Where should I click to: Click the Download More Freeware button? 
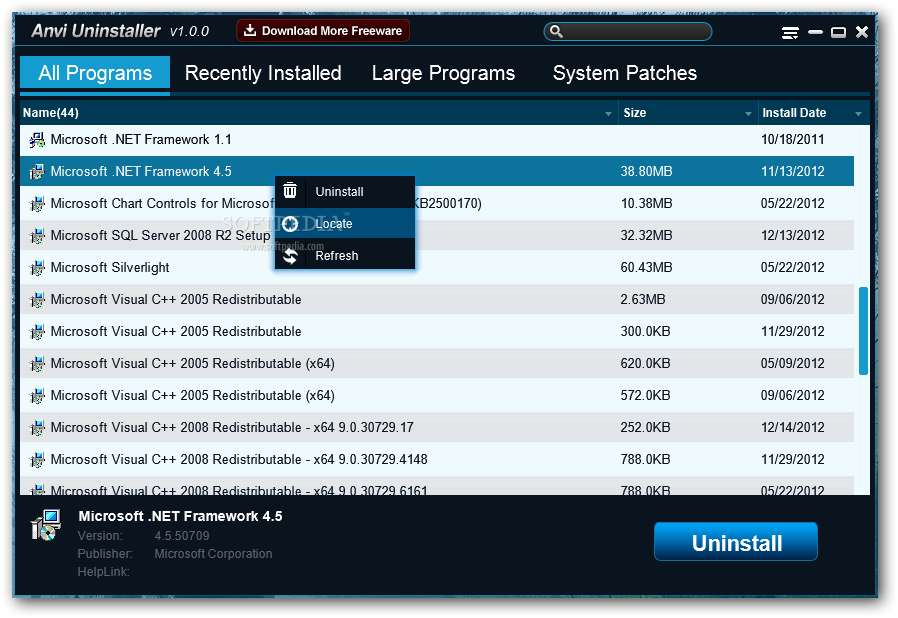tap(323, 31)
